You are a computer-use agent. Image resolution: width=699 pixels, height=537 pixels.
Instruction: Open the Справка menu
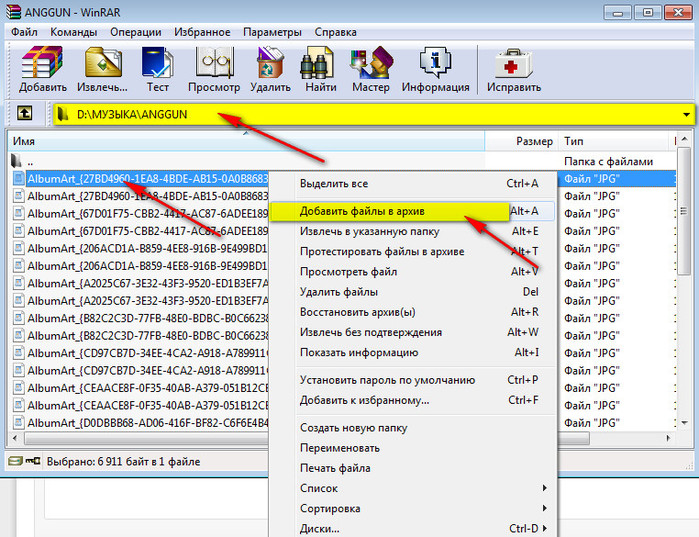click(336, 32)
